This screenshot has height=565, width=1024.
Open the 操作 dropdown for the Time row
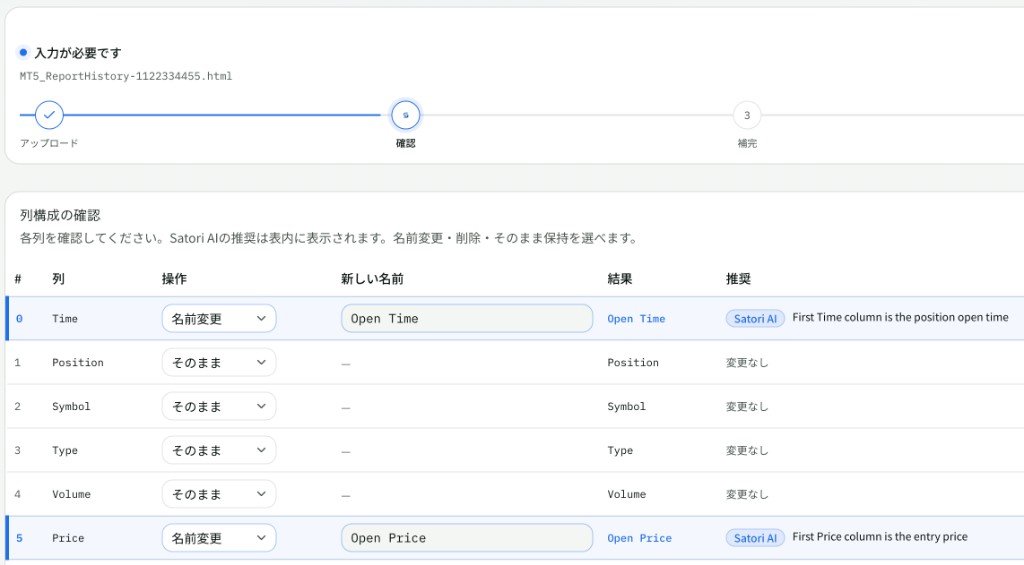tap(219, 319)
